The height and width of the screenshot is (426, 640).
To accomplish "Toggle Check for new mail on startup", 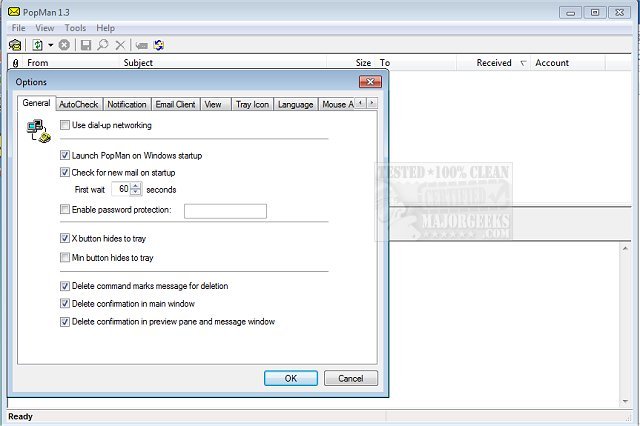I will click(x=64, y=172).
